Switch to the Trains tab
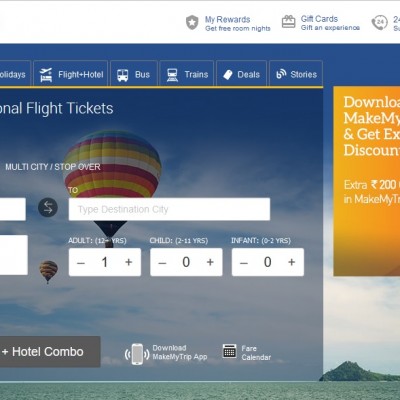 [x=187, y=74]
